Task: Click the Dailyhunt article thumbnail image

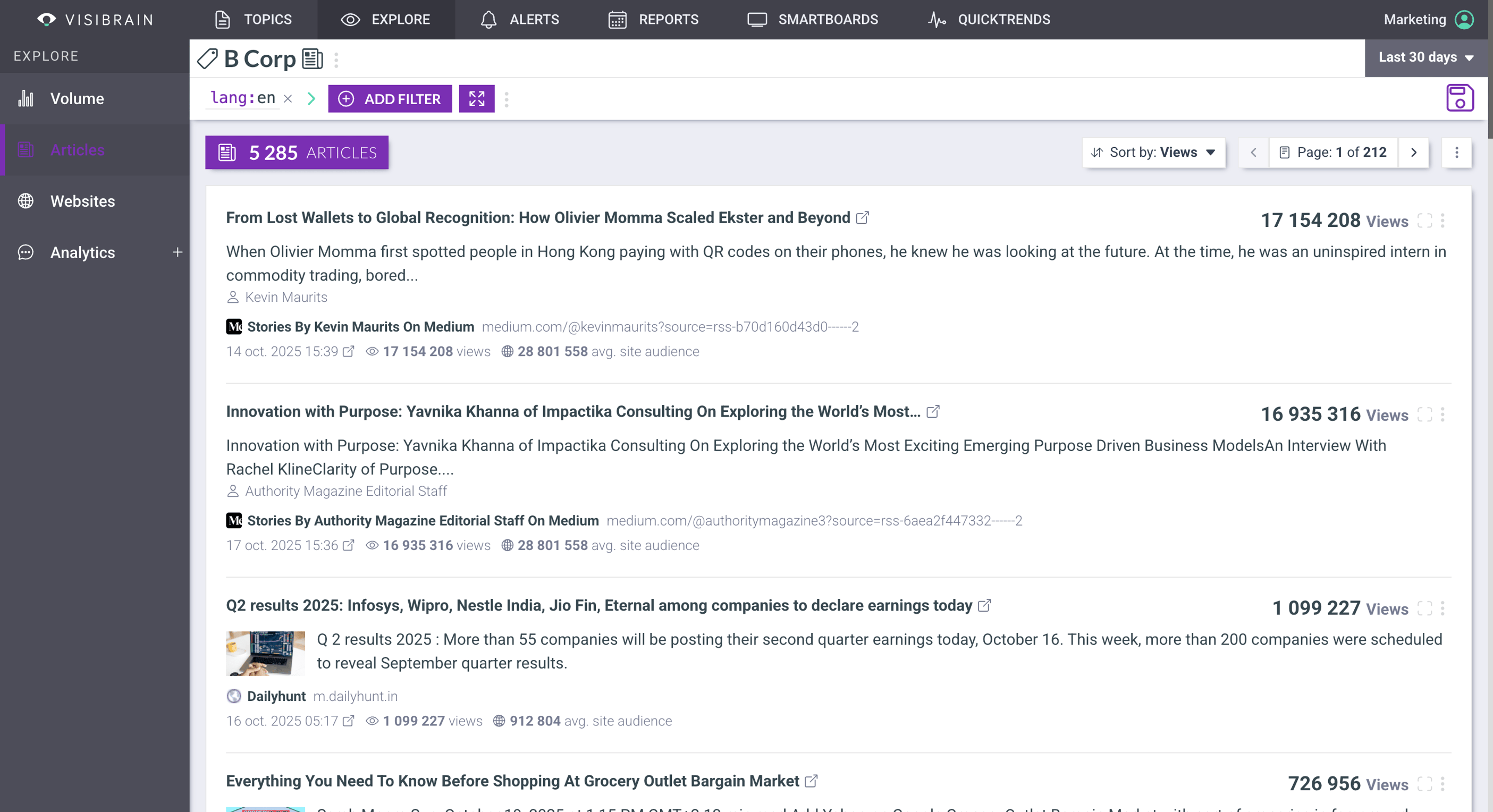Action: point(265,653)
